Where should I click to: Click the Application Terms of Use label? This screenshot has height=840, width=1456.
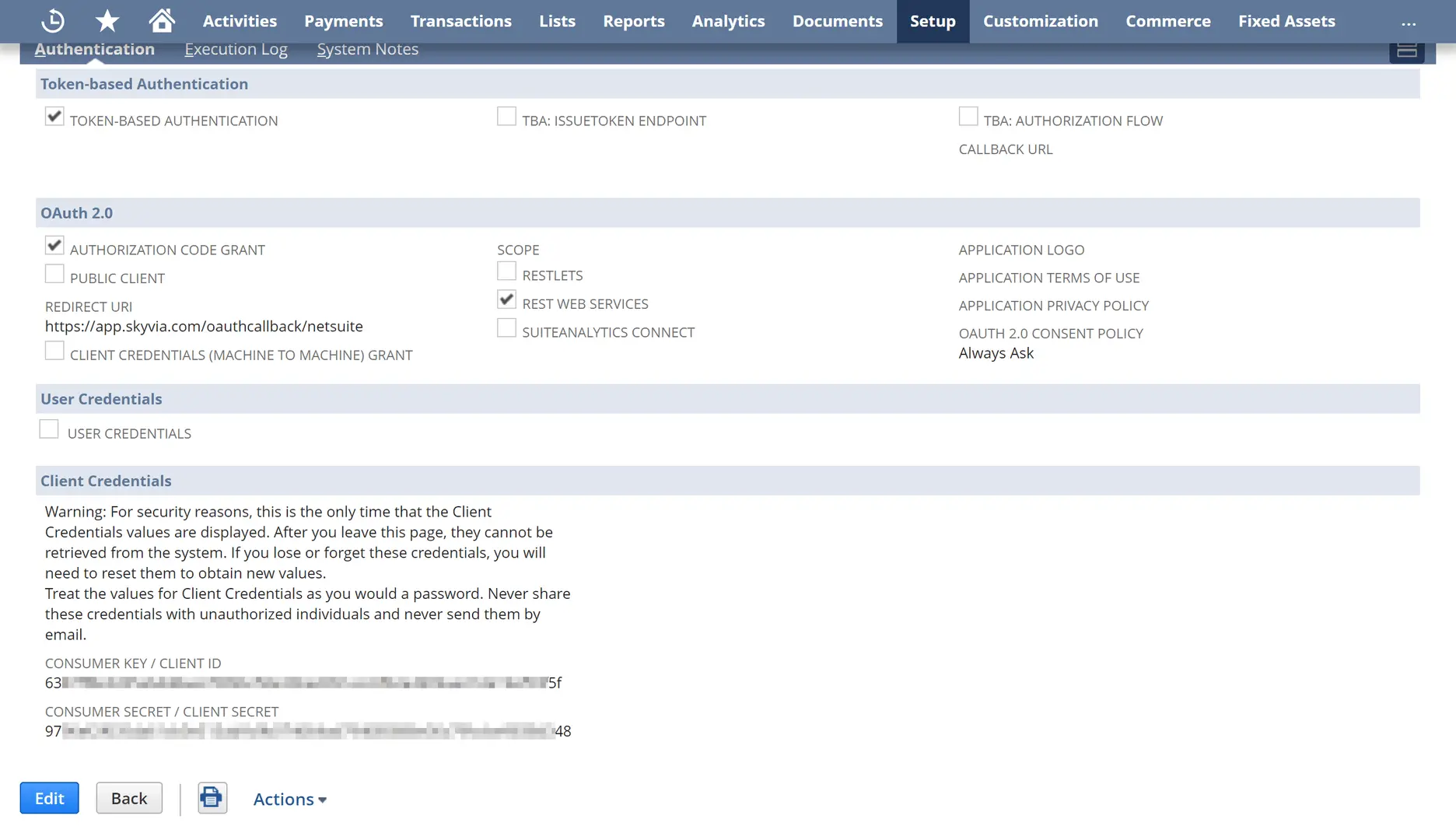(x=1049, y=278)
